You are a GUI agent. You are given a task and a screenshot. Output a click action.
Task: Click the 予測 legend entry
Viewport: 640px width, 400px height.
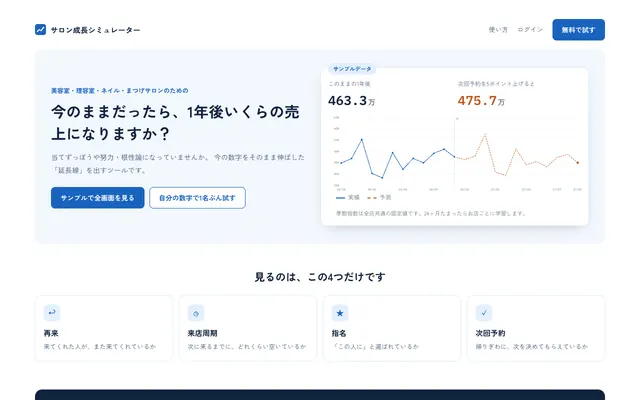[379, 198]
